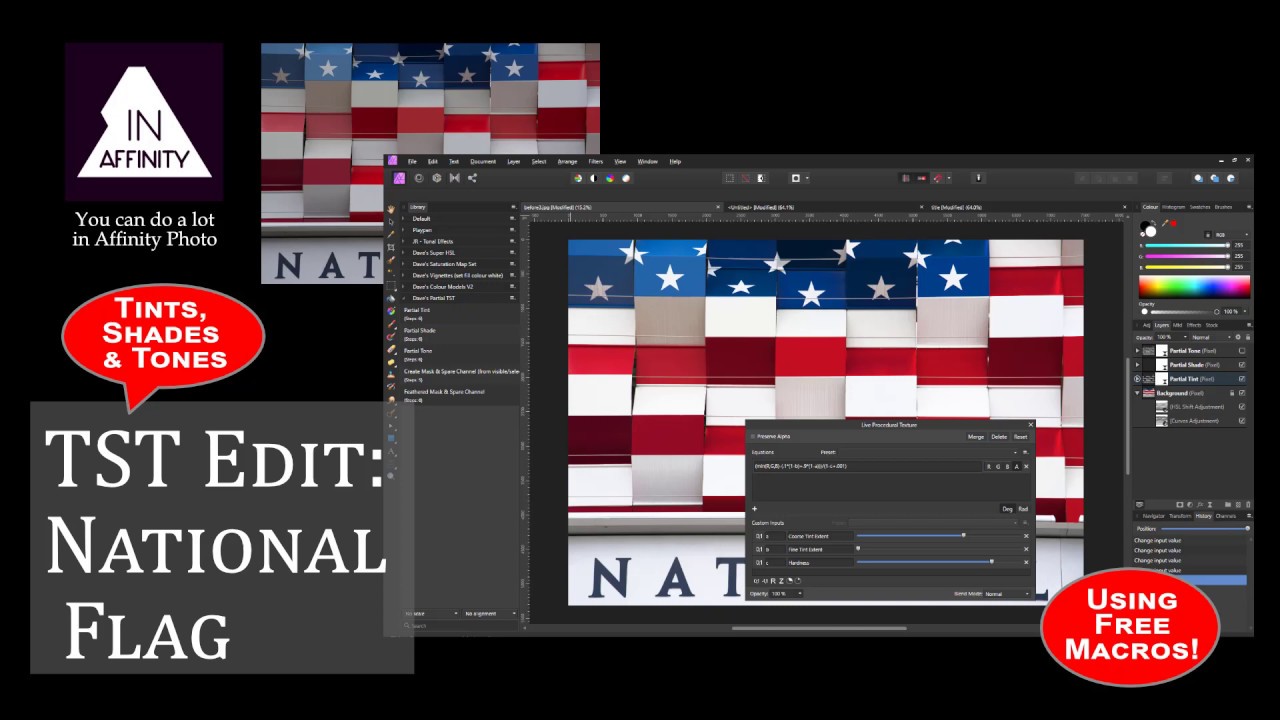Toggle HSL Shift Adjustment visibility

[x=1242, y=407]
